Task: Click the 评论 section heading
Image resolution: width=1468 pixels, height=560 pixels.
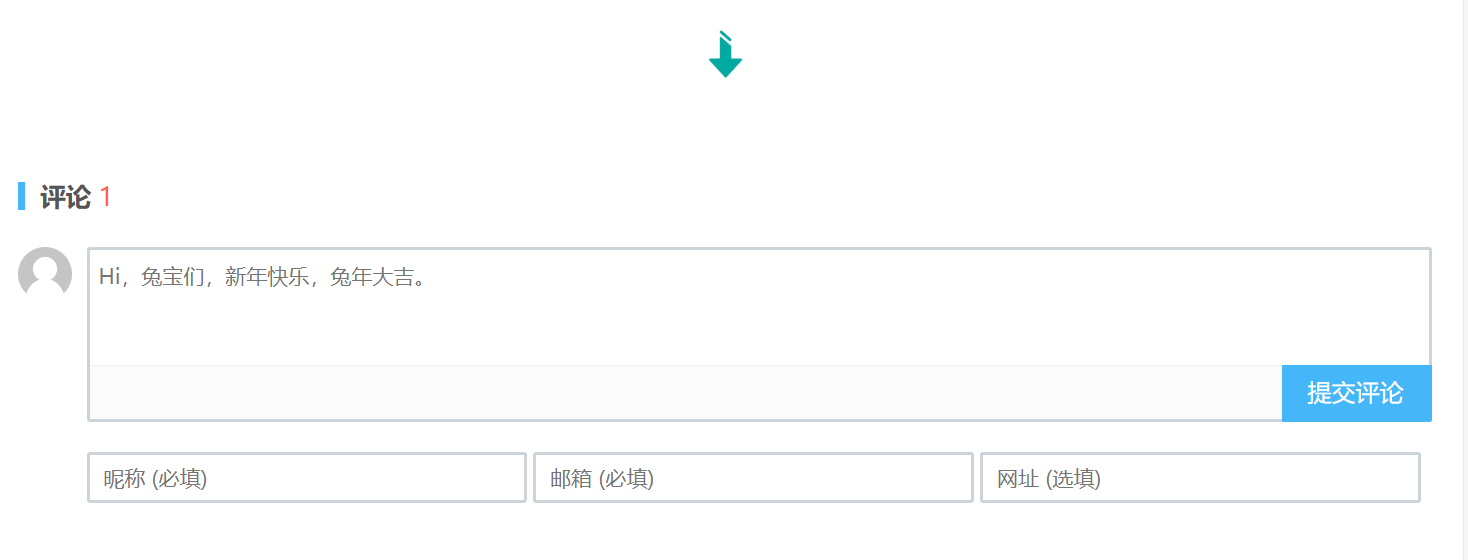Action: pyautogui.click(x=65, y=197)
